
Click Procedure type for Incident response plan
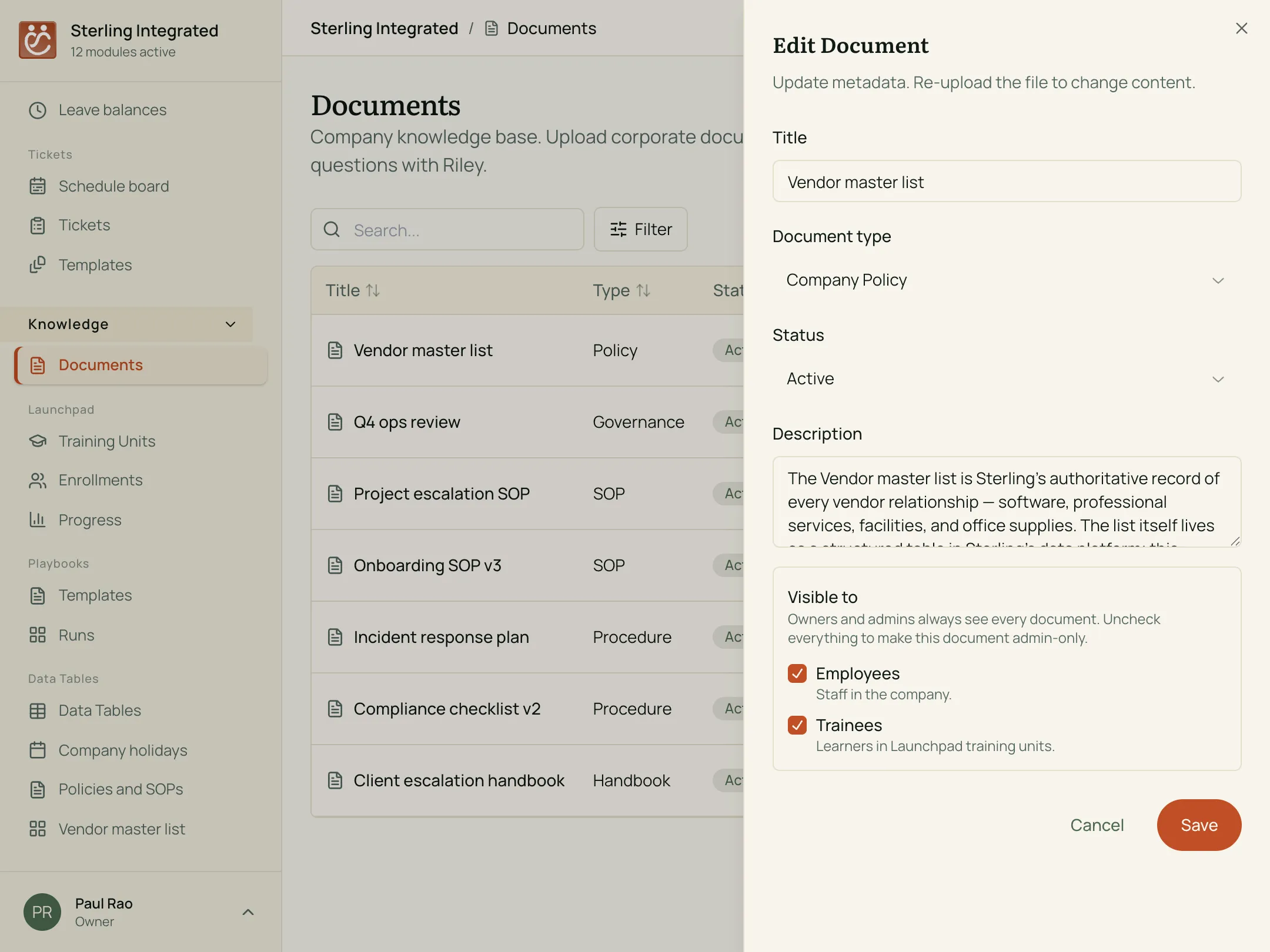pos(632,637)
